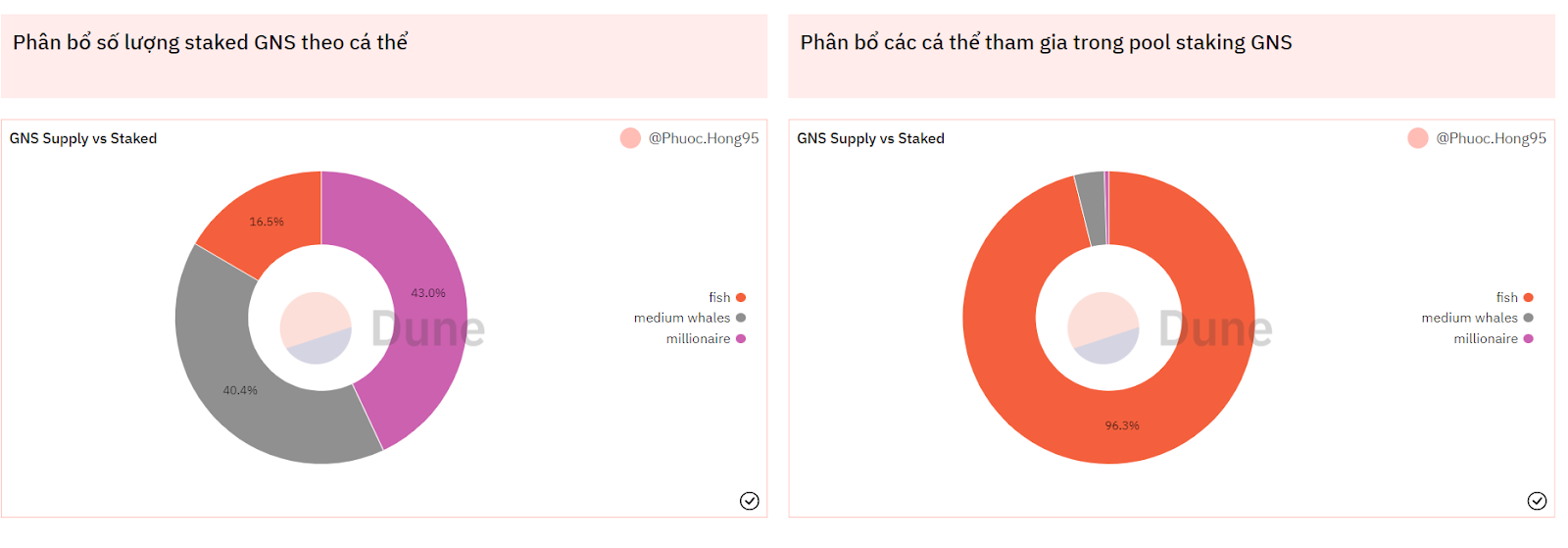Toggle millionaire series in left chart legend
Image resolution: width=1568 pixels, height=548 pixels.
[706, 338]
